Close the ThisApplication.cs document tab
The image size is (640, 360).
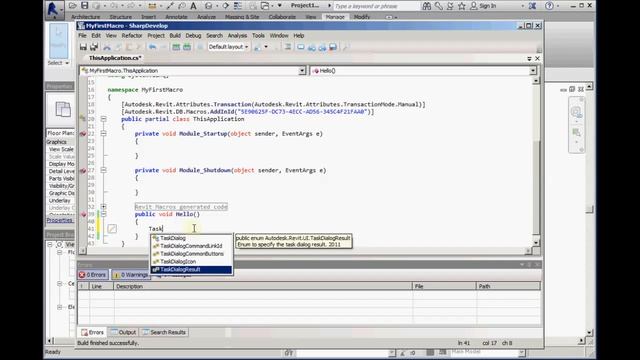click(x=537, y=58)
